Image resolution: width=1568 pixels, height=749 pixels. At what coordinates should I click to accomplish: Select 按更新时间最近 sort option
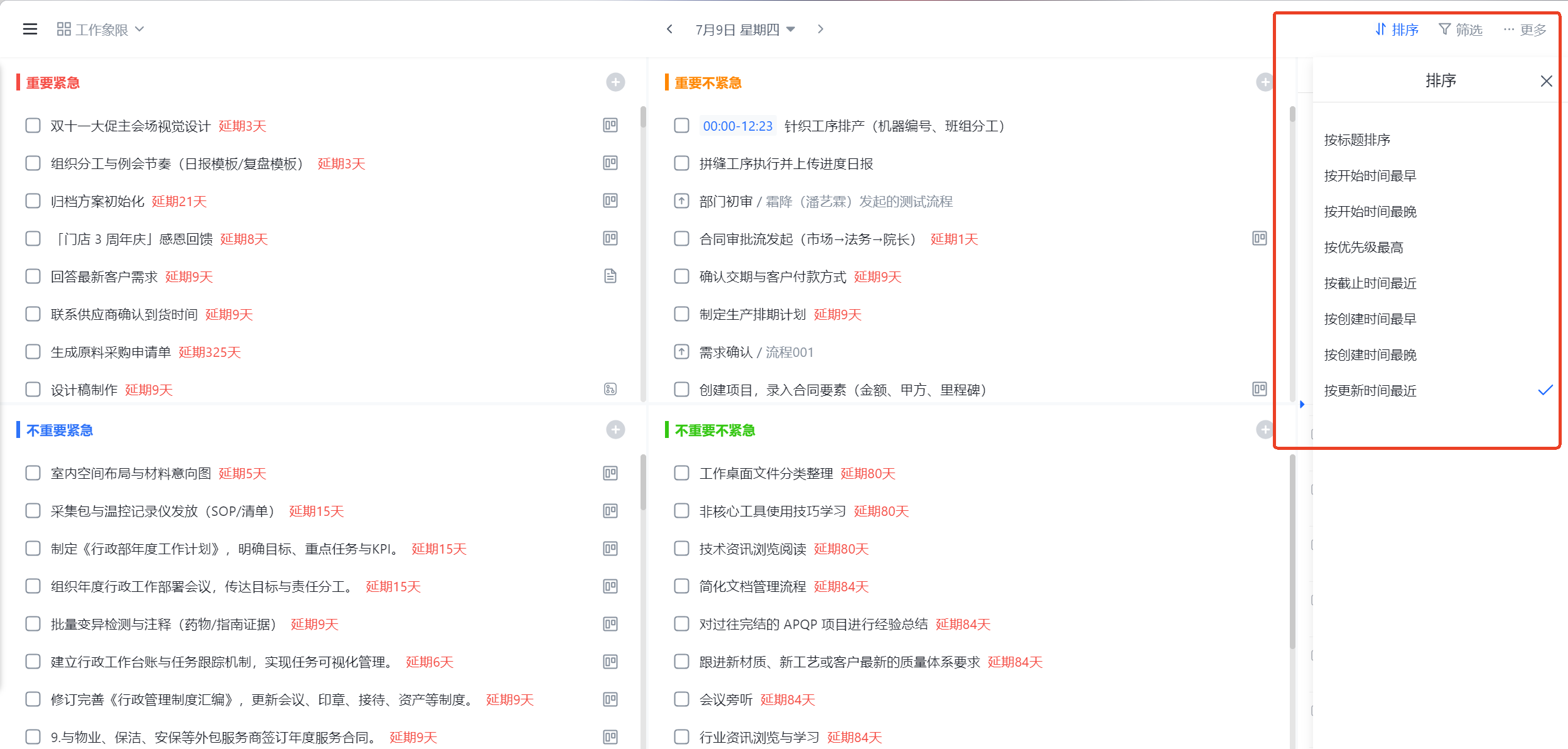click(x=1370, y=391)
